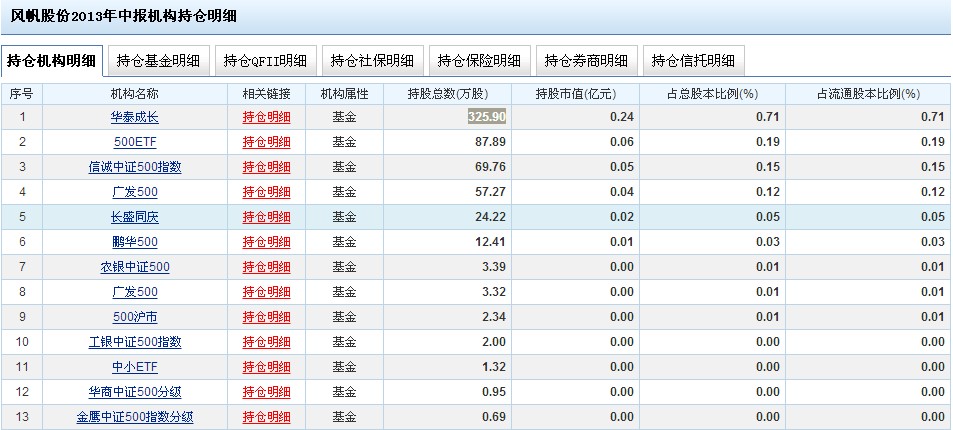The height and width of the screenshot is (430, 953).
Task: Open the 500沪市 fund link
Action: tap(134, 317)
